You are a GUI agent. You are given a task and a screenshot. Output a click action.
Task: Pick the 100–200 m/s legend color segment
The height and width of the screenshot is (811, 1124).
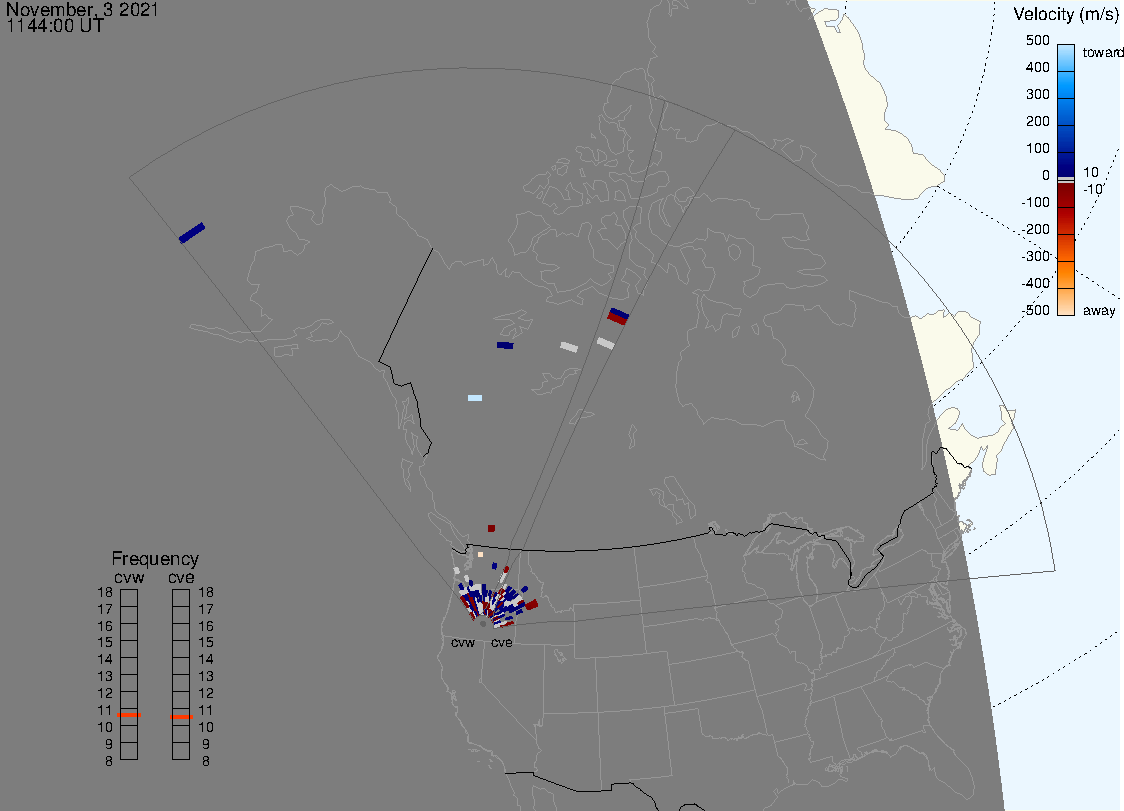1066,138
